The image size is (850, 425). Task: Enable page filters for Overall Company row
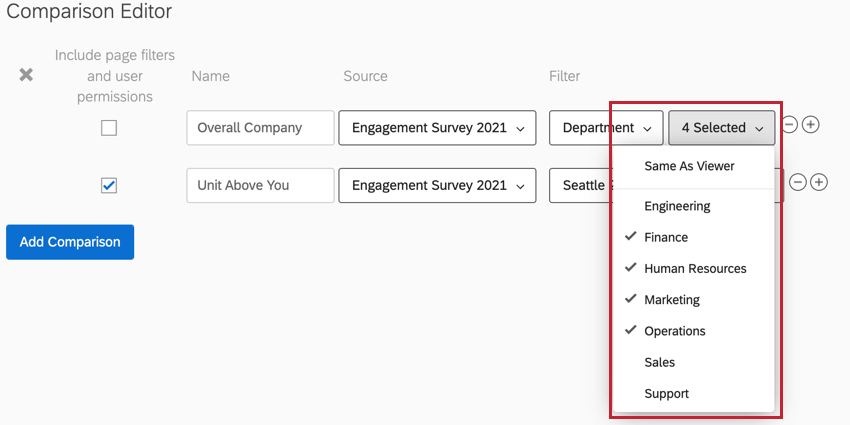point(109,128)
